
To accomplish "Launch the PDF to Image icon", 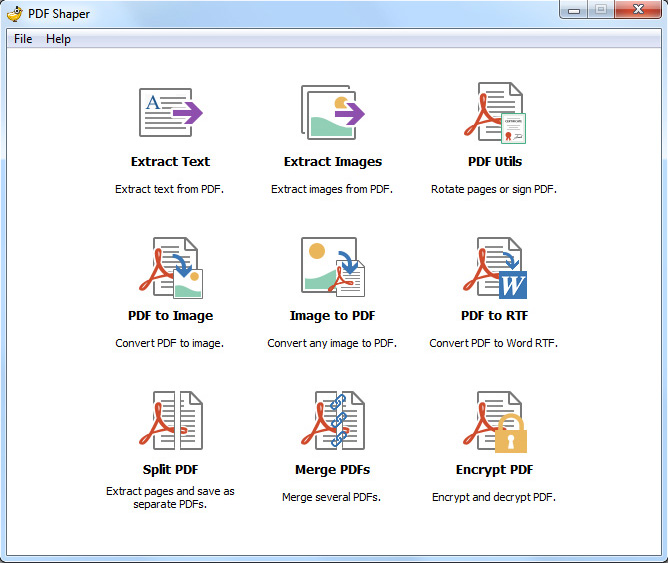I will (170, 267).
